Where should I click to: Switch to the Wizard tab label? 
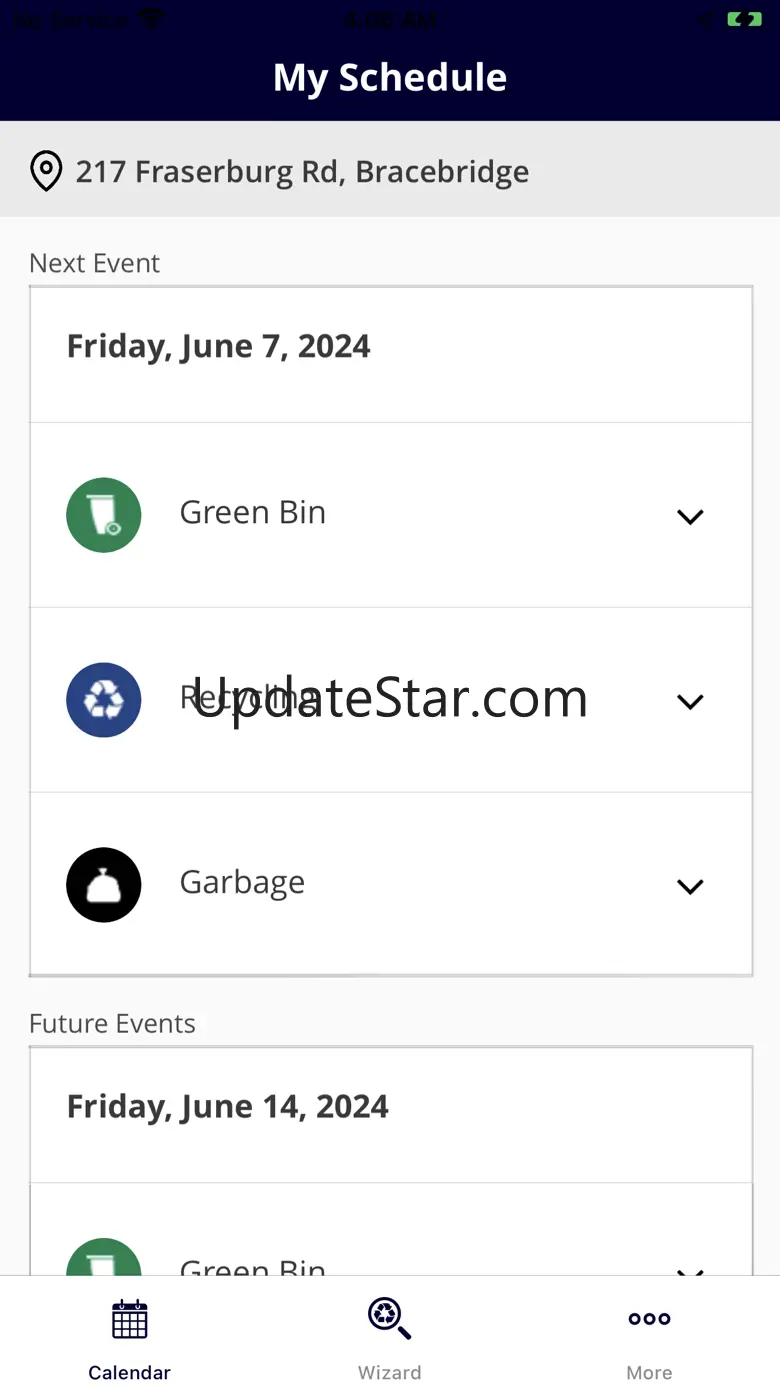pyautogui.click(x=389, y=1372)
